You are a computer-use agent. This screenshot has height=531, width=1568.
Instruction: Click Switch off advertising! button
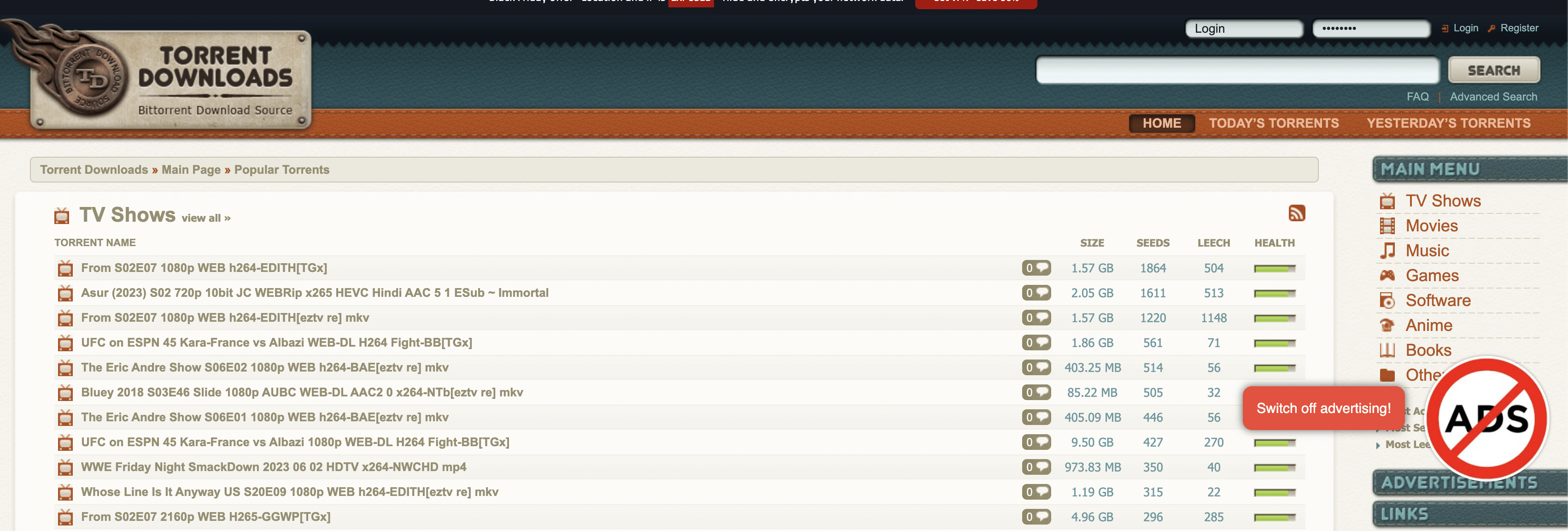click(1323, 408)
